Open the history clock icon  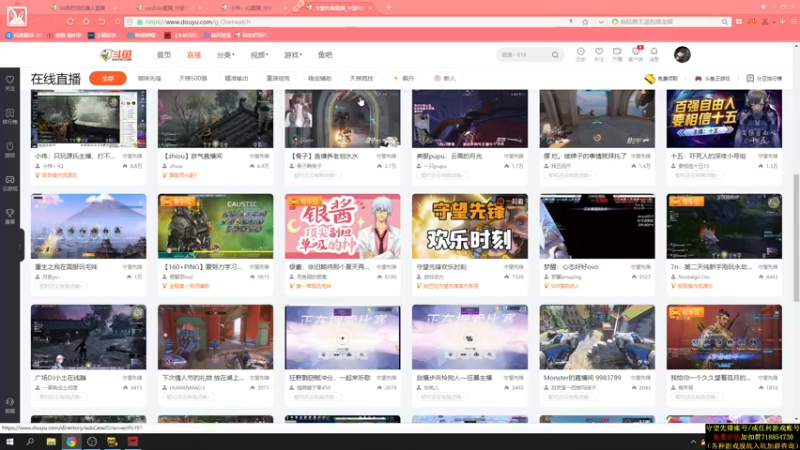coord(581,54)
